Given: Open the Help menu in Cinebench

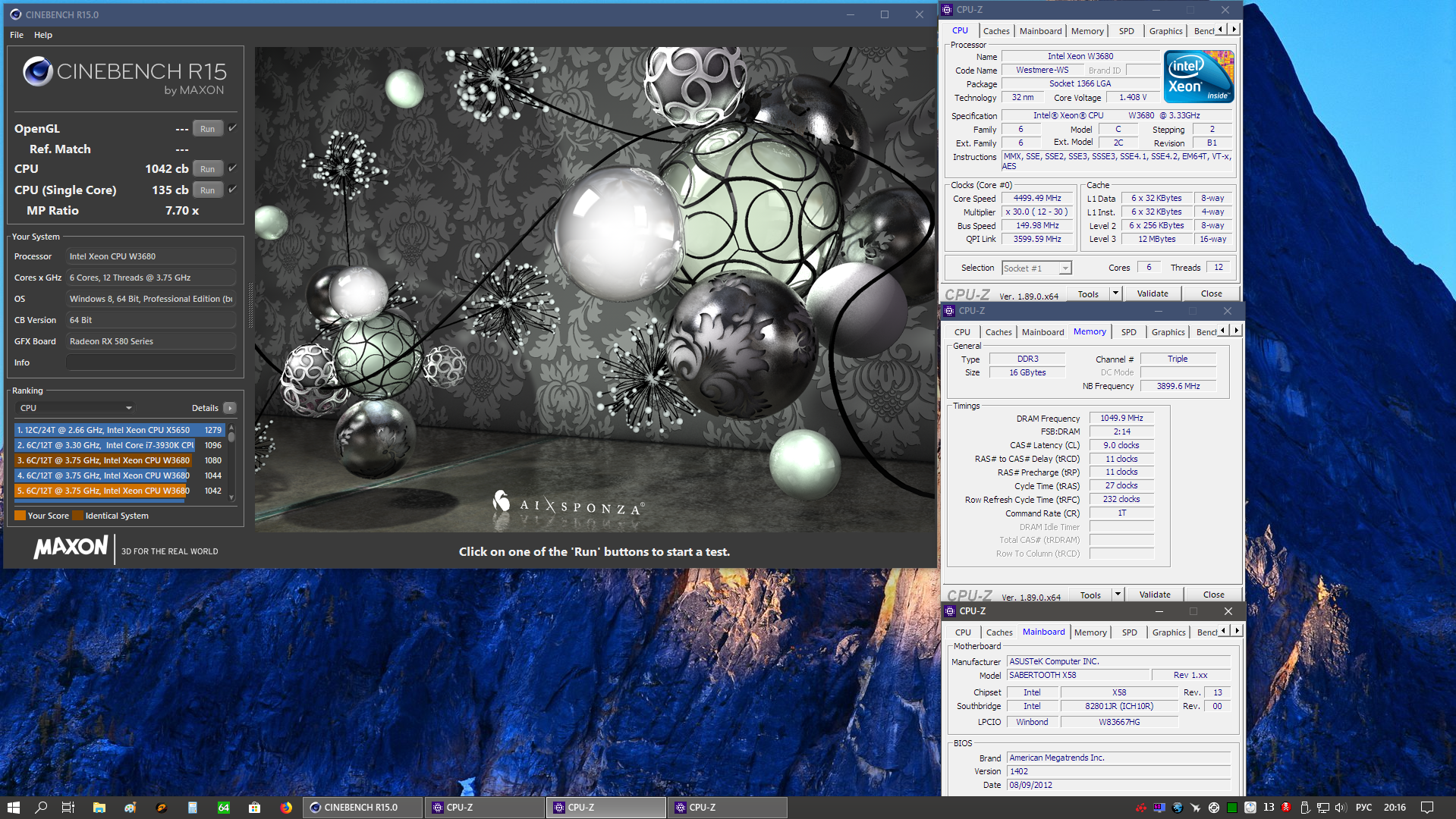Looking at the screenshot, I should (43, 35).
